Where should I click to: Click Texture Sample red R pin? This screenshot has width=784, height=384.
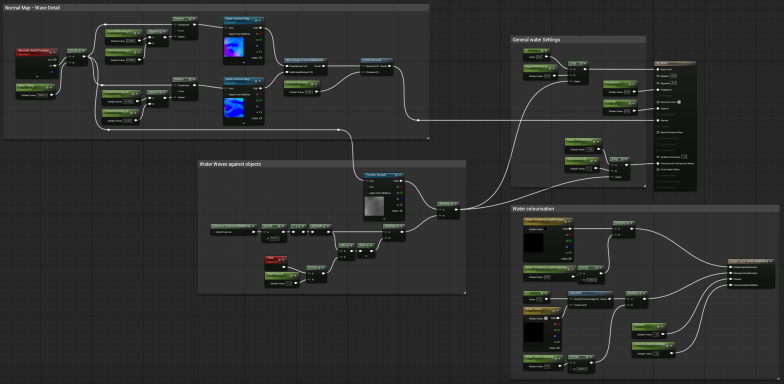point(401,186)
